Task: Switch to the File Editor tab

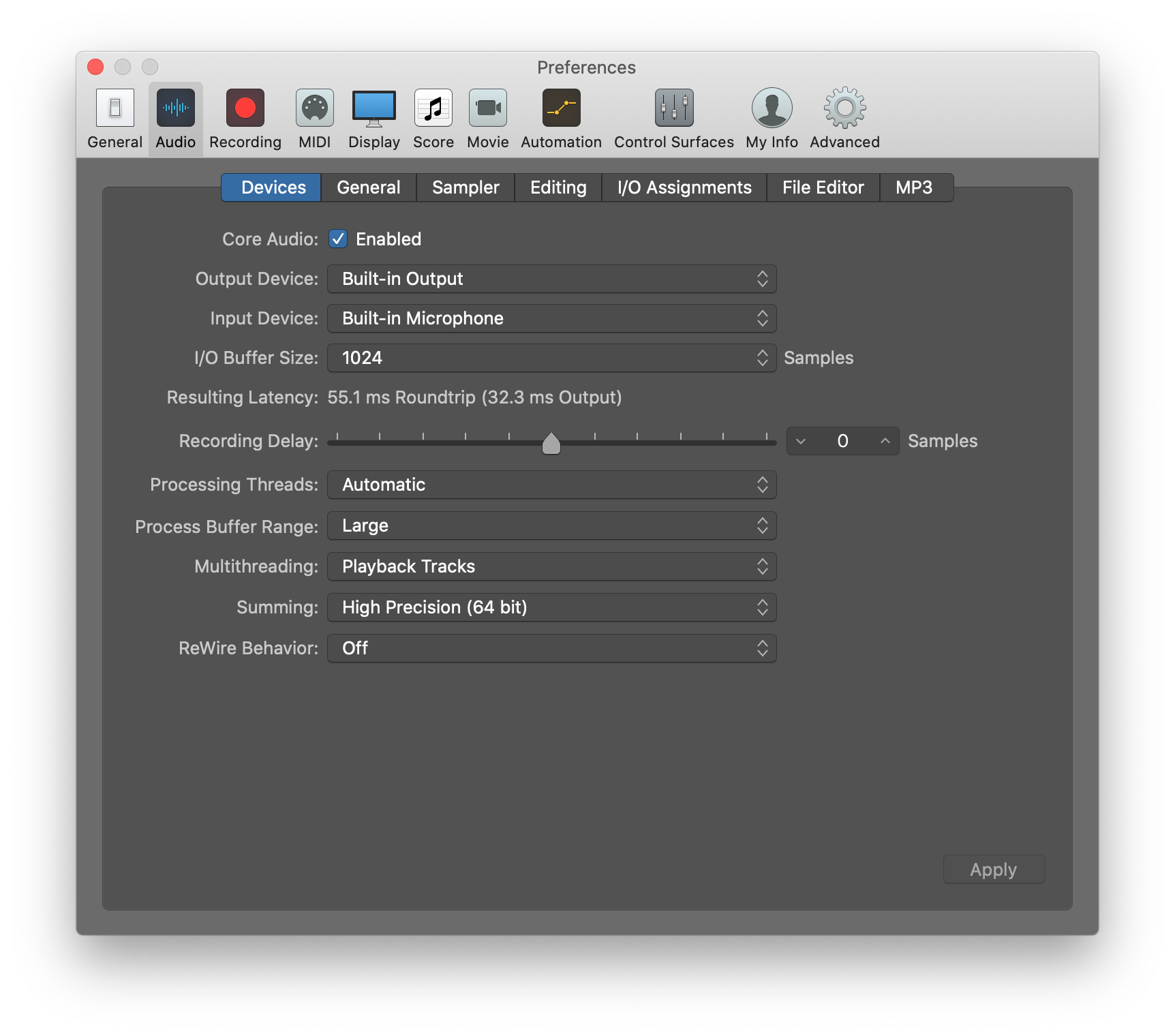Action: pos(823,187)
